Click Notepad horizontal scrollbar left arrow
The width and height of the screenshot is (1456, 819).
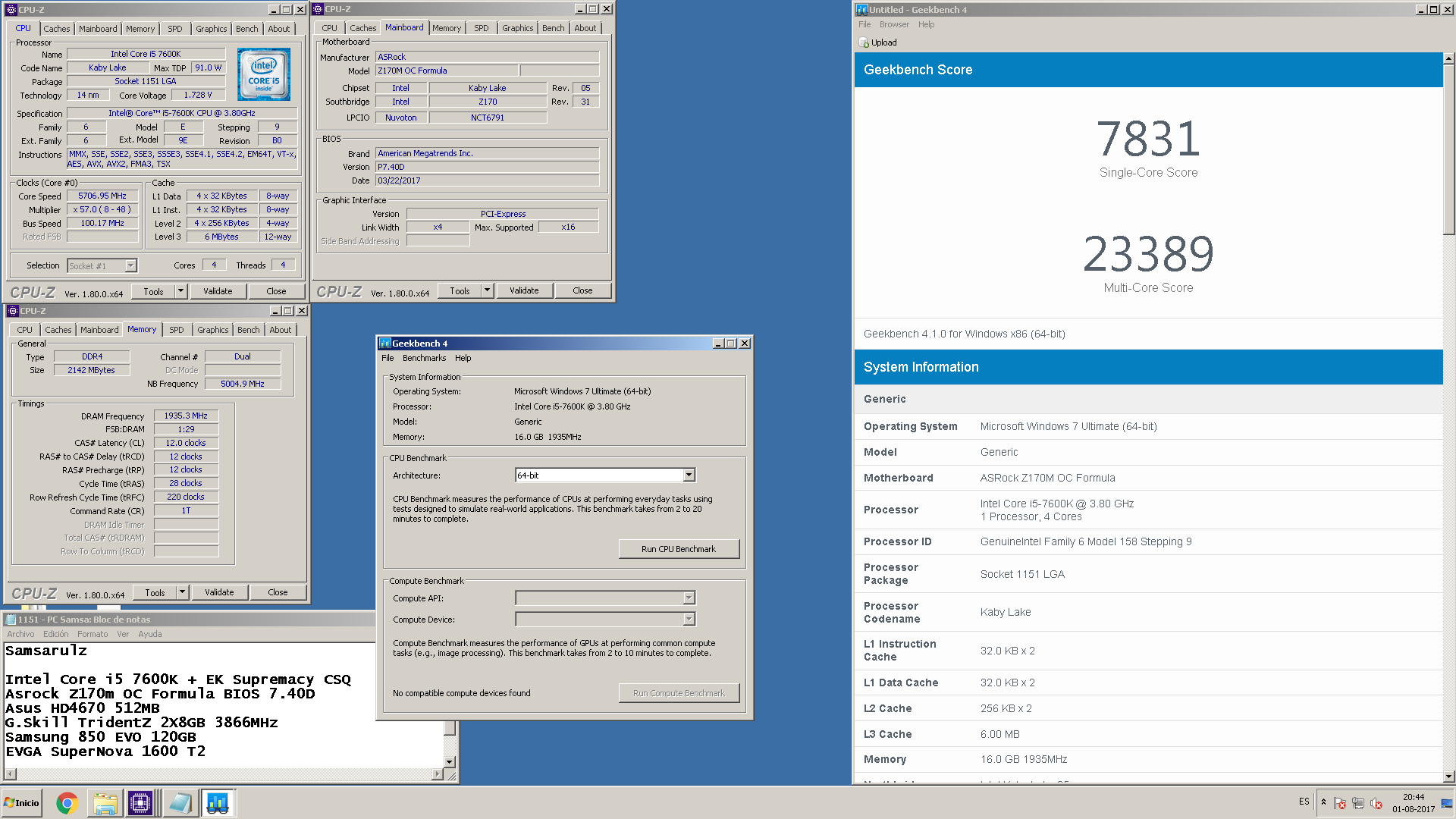pyautogui.click(x=8, y=774)
